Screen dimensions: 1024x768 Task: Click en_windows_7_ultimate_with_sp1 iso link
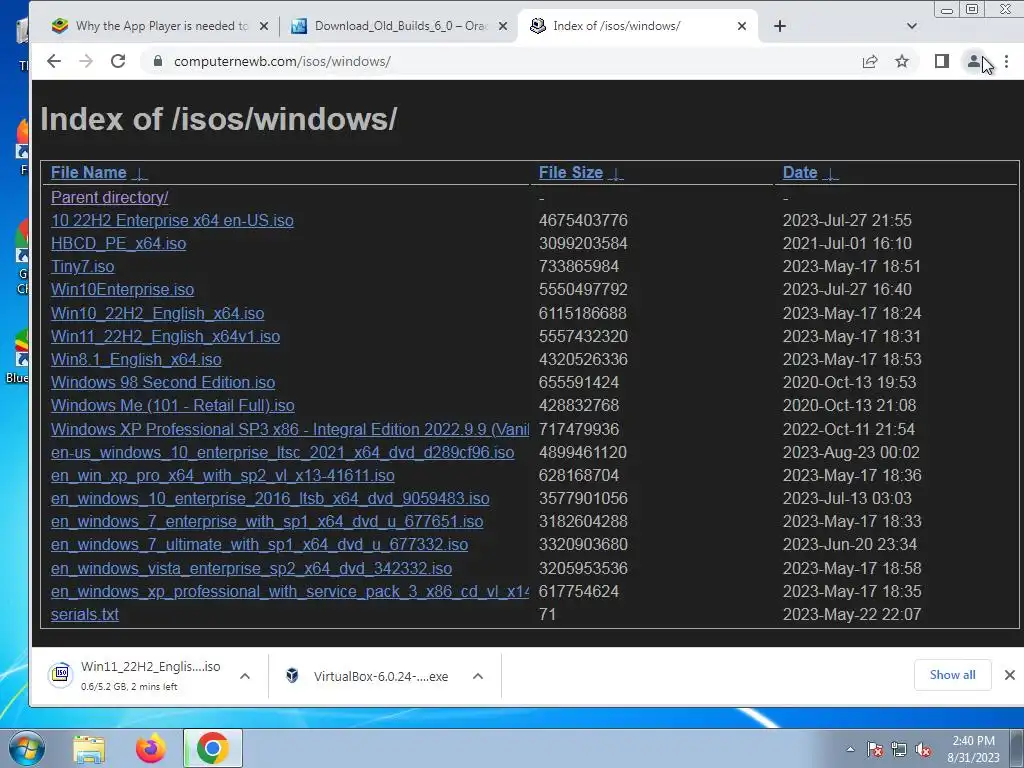(259, 544)
